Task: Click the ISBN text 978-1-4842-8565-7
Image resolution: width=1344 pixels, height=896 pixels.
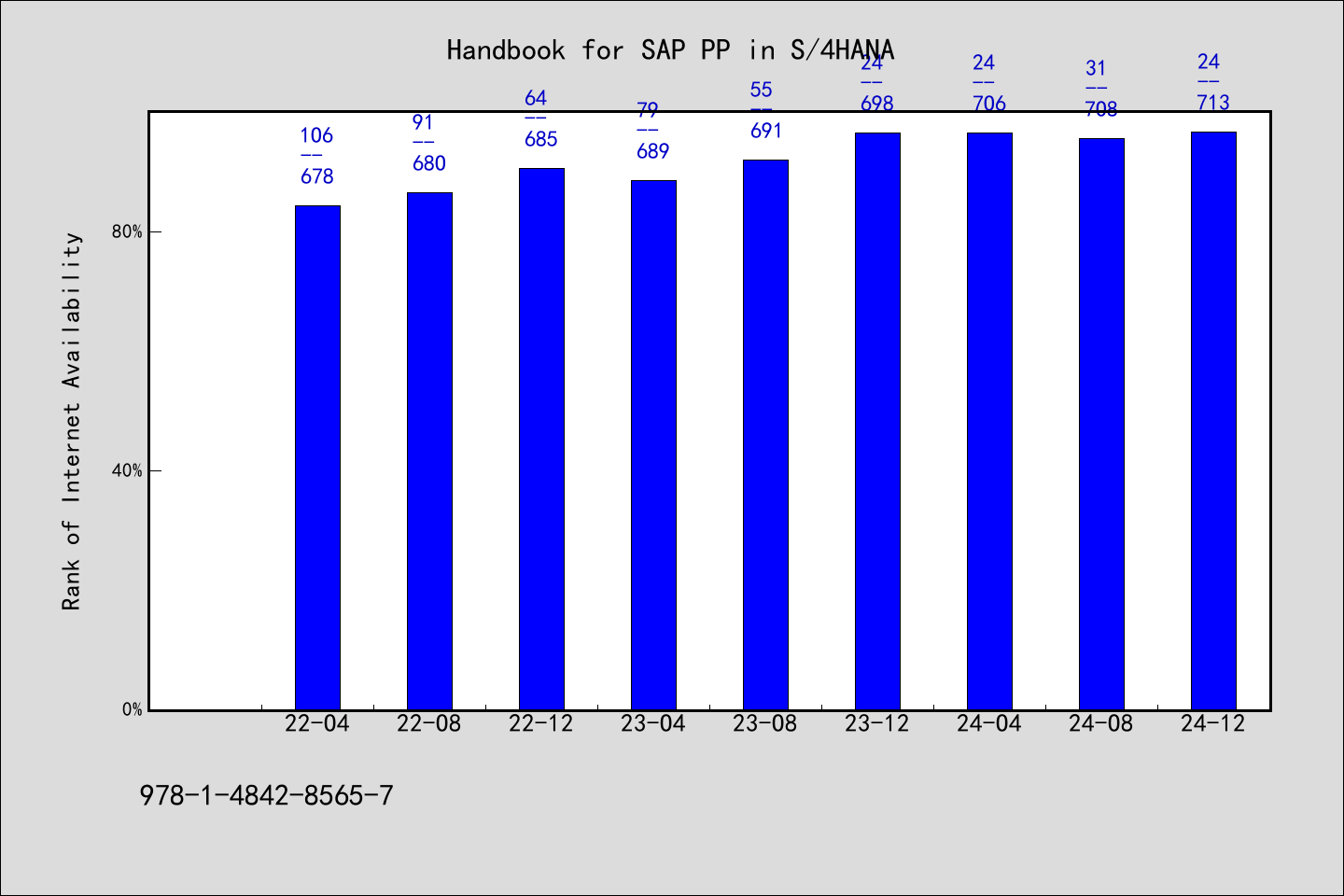Action: [266, 796]
